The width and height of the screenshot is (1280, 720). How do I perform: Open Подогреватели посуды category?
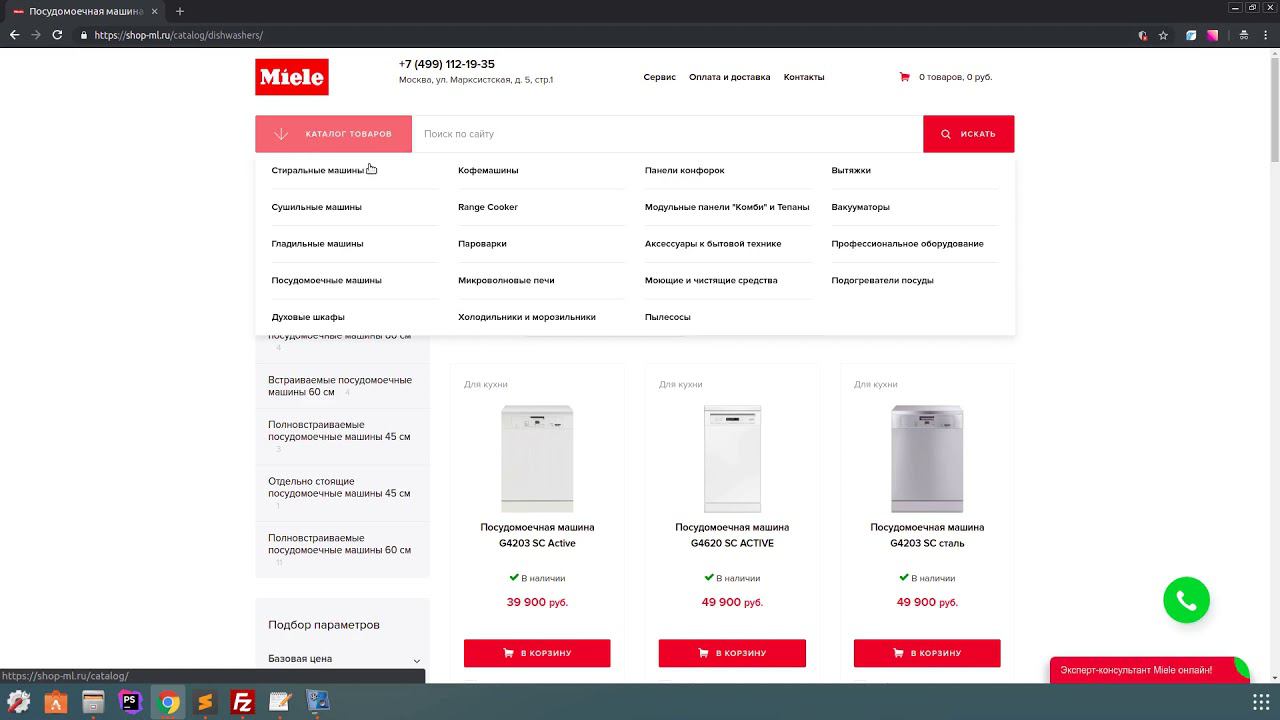click(882, 281)
